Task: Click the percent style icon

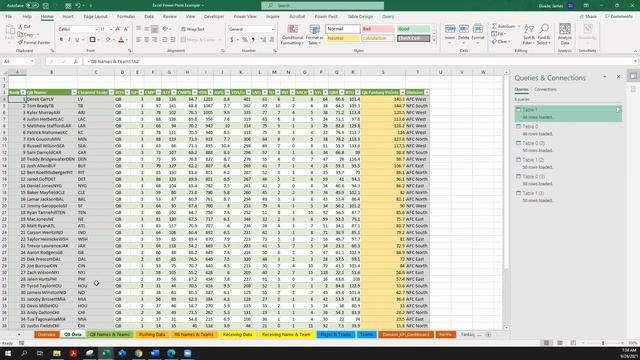Action: pos(245,40)
